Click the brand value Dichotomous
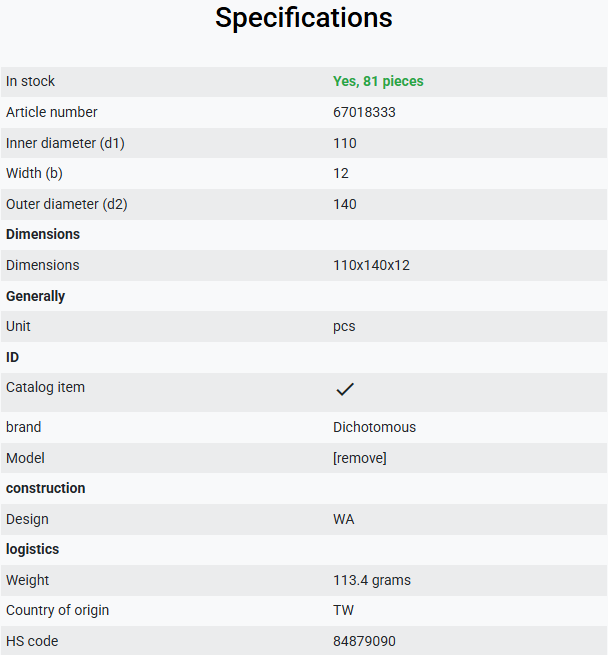Screen dimensions: 608x655 click(374, 427)
